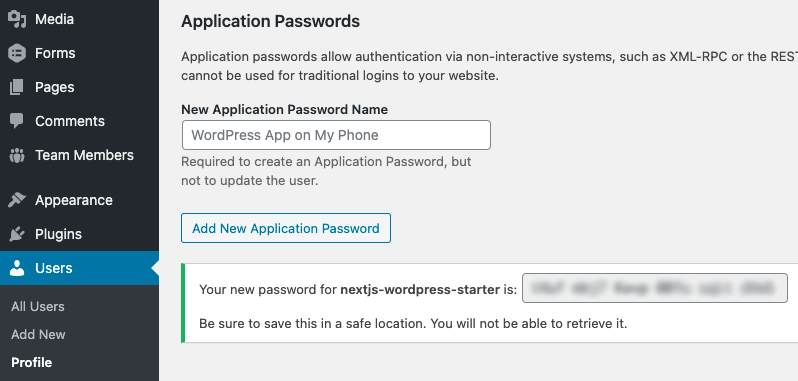Click the Comments speech bubble icon
The height and width of the screenshot is (381, 798).
17,121
